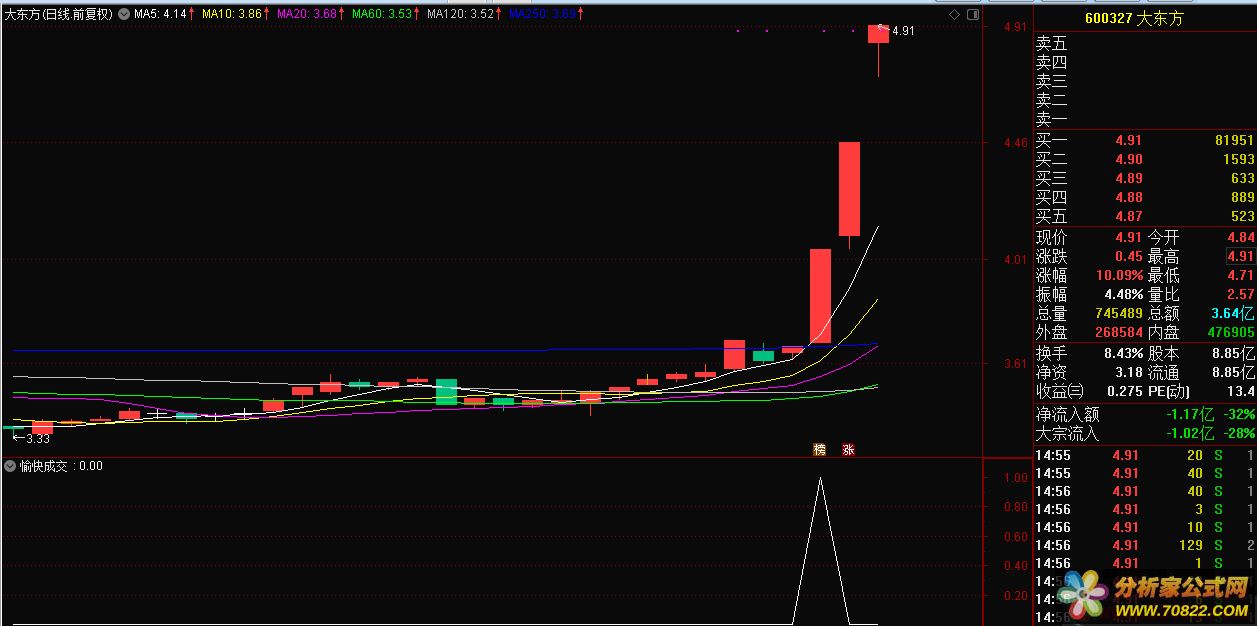
Task: Click the 净流入额 value -1.17亿
Action: (x=1191, y=414)
